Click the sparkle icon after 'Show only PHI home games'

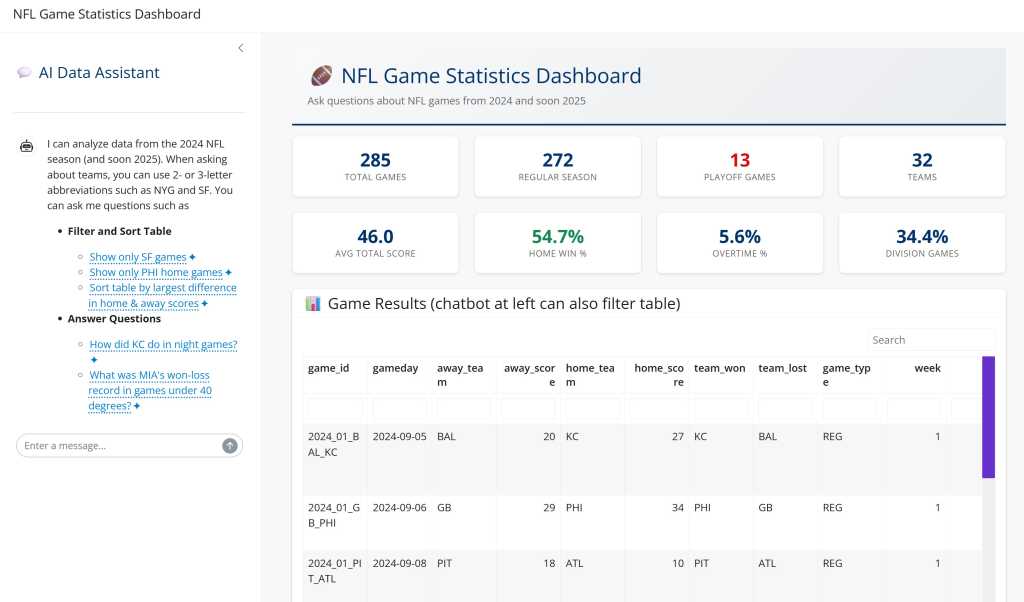tap(229, 273)
